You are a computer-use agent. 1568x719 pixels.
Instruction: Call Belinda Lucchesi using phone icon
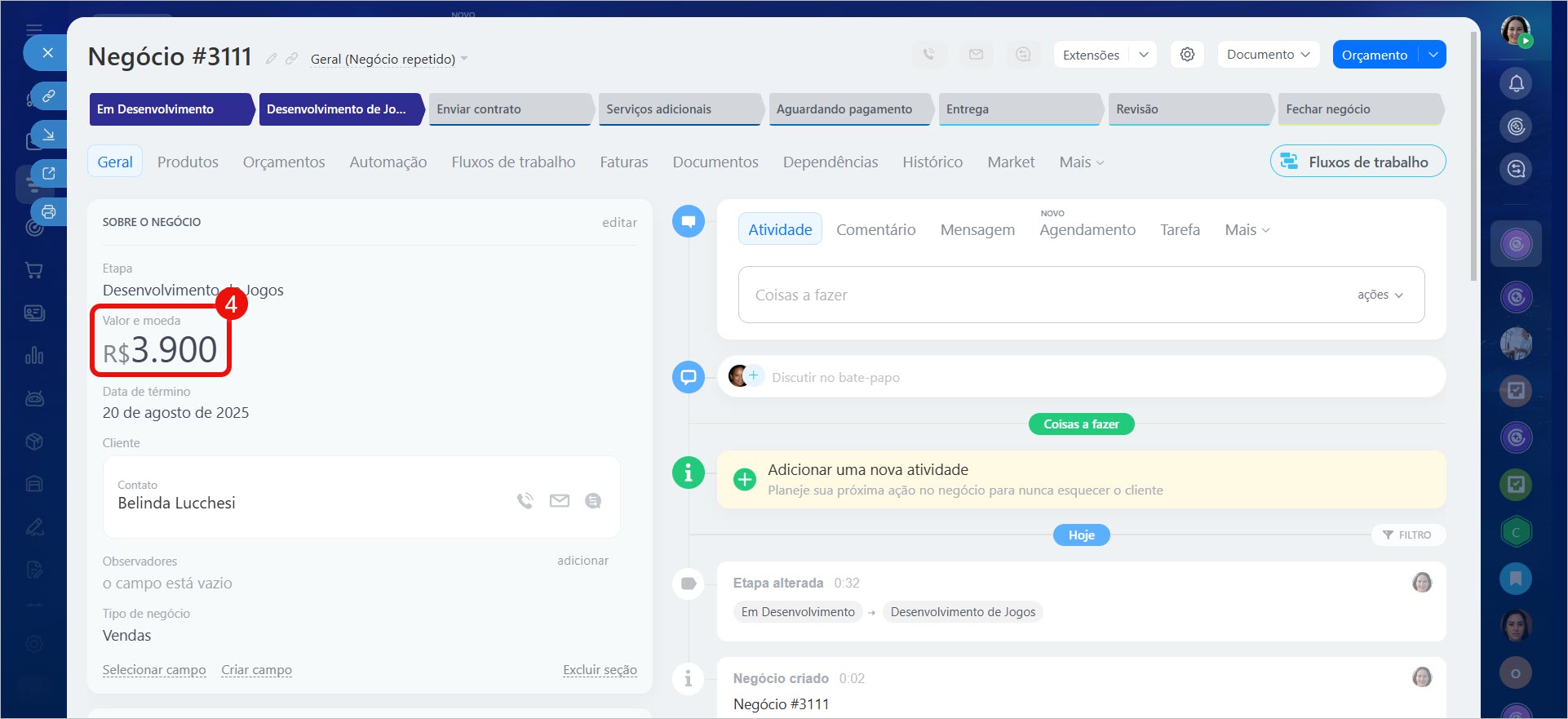click(x=525, y=501)
